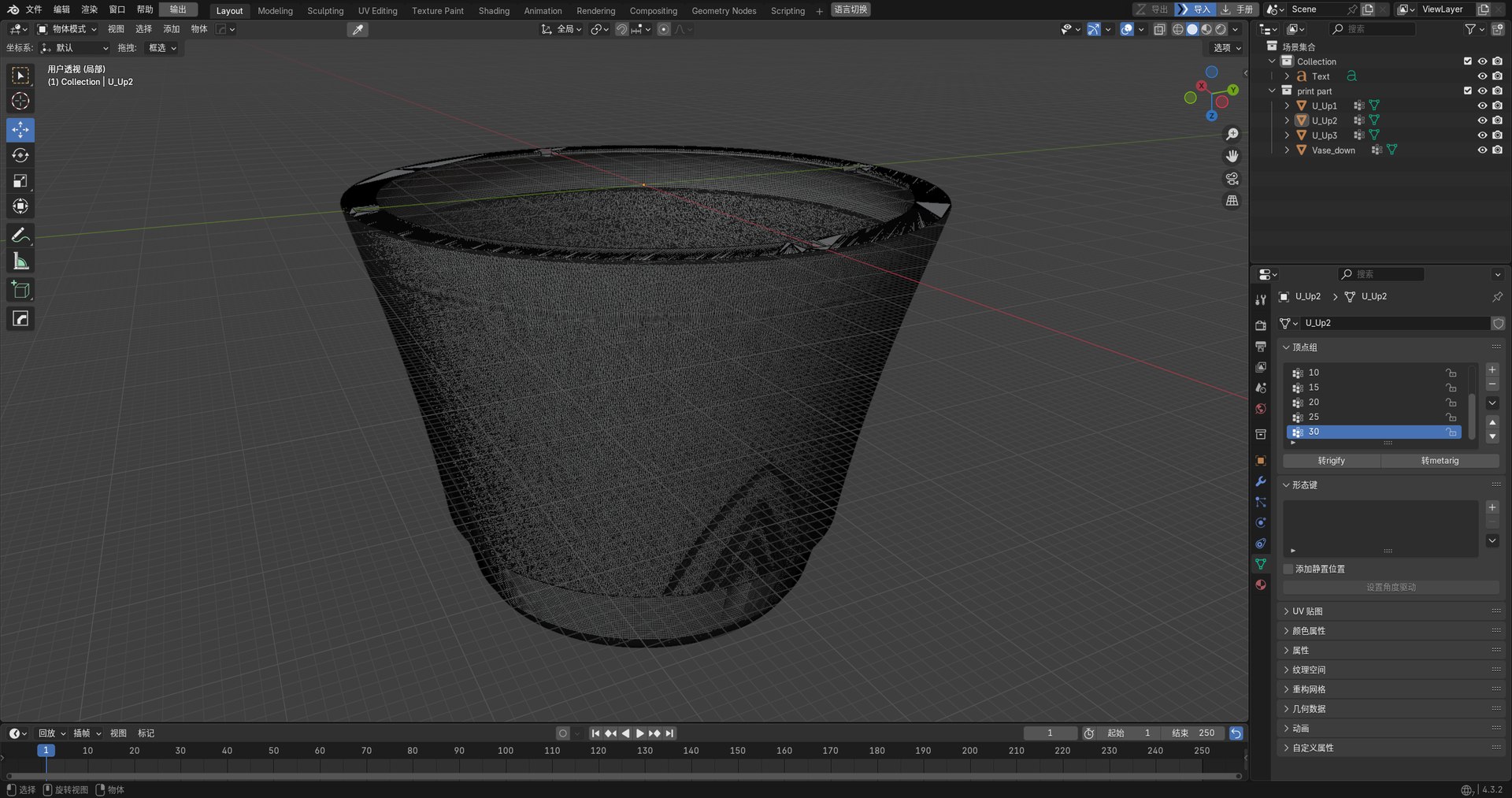Viewport: 1512px width, 798px height.
Task: Select the Cursor tool in left toolbar
Action: [20, 101]
